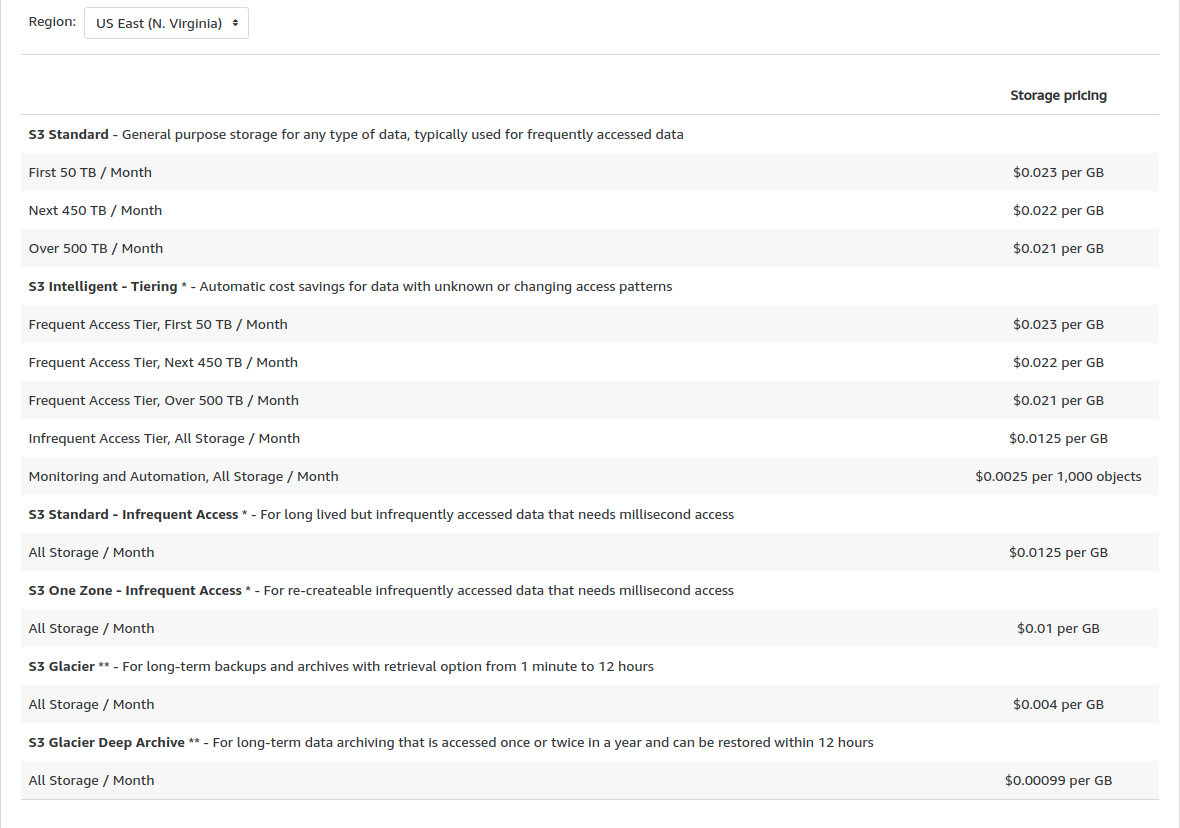Select the S3 Standard Over 500 TB / Month label
1180x828 pixels.
(96, 248)
